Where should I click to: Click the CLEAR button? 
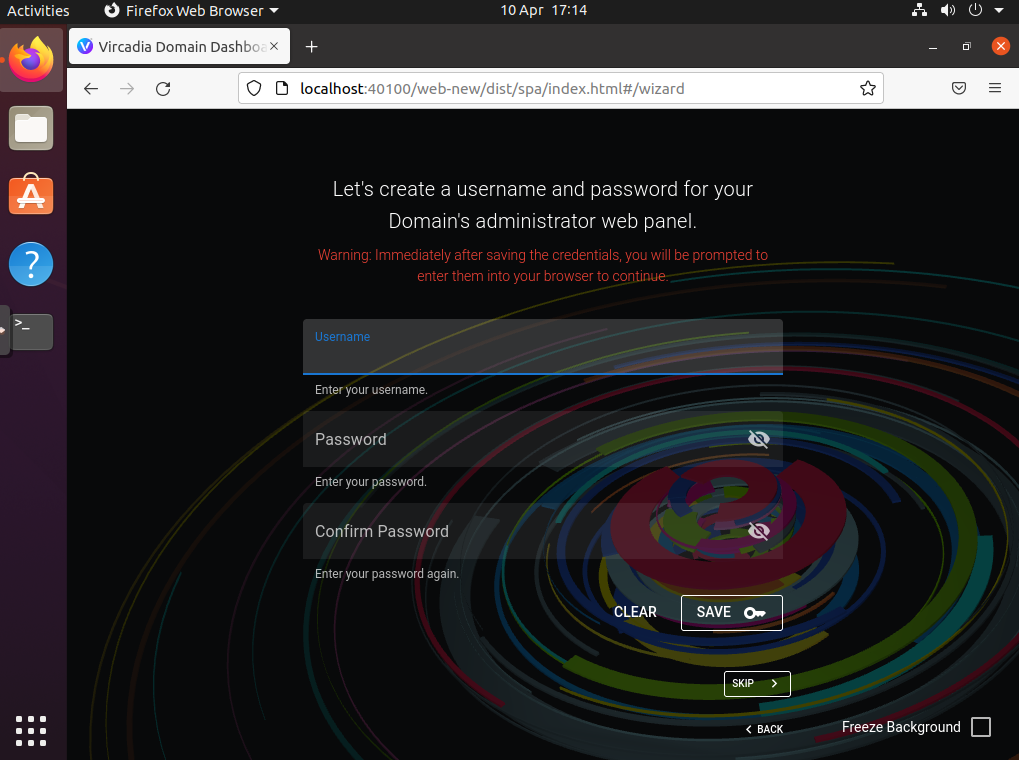pyautogui.click(x=635, y=612)
